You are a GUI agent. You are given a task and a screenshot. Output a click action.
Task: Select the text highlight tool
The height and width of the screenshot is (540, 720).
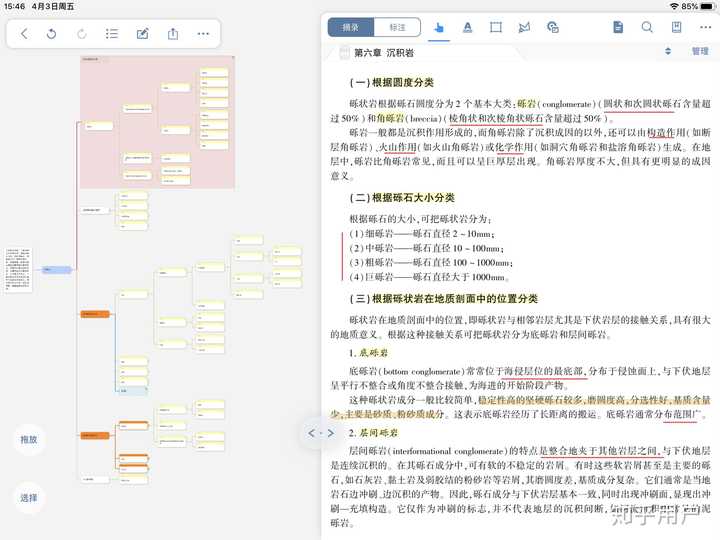tap(467, 28)
